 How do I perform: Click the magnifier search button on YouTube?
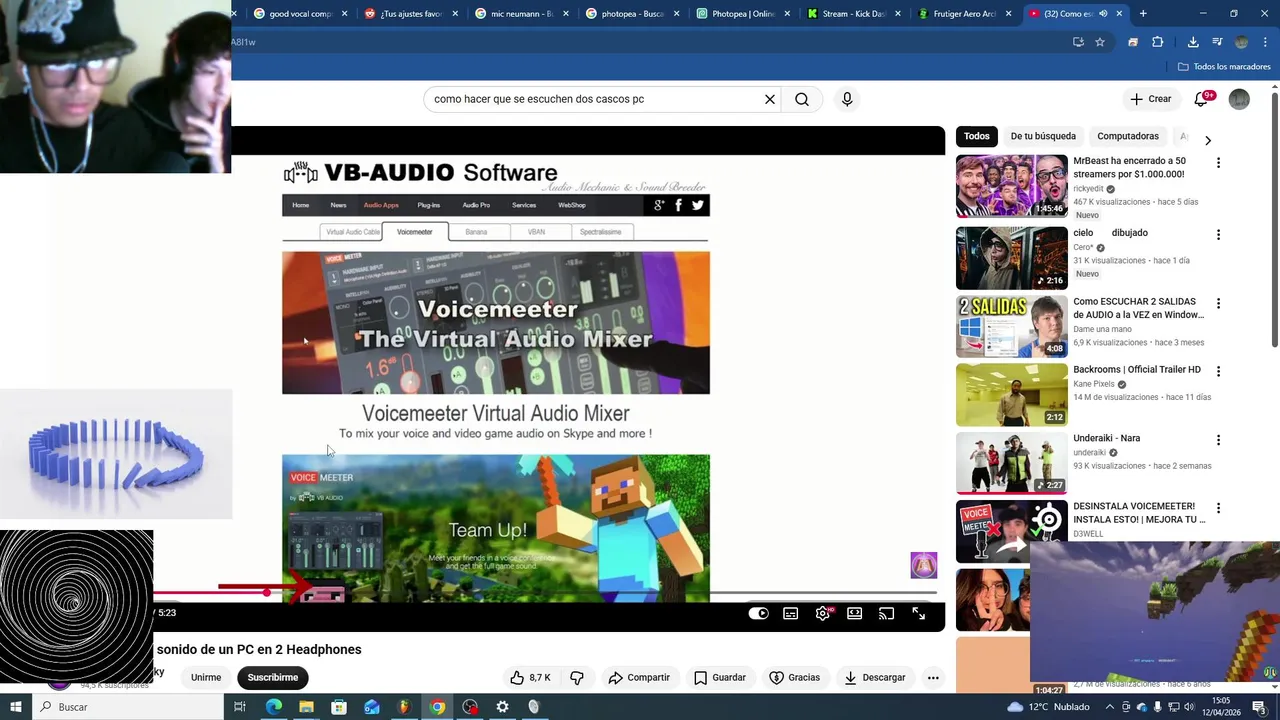pyautogui.click(x=802, y=99)
